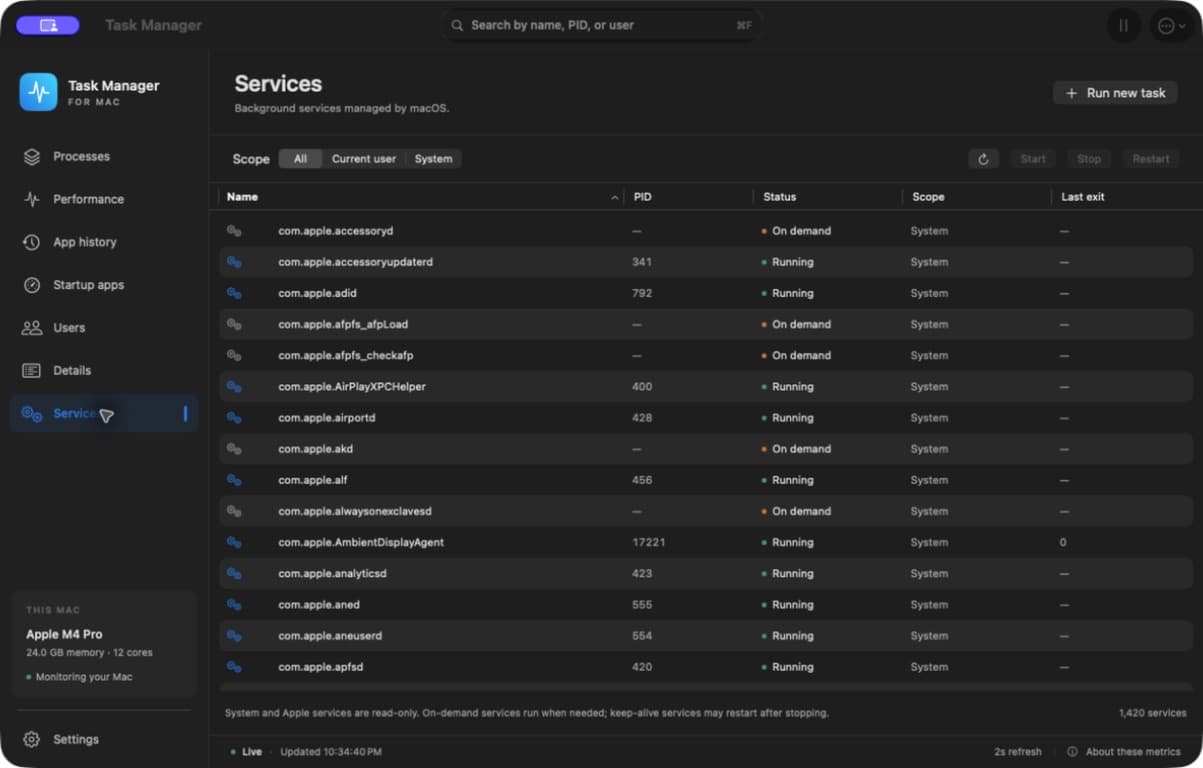Select the com.apple.akd service name
Screen dimensions: 1203x768
pyautogui.click(x=316, y=449)
